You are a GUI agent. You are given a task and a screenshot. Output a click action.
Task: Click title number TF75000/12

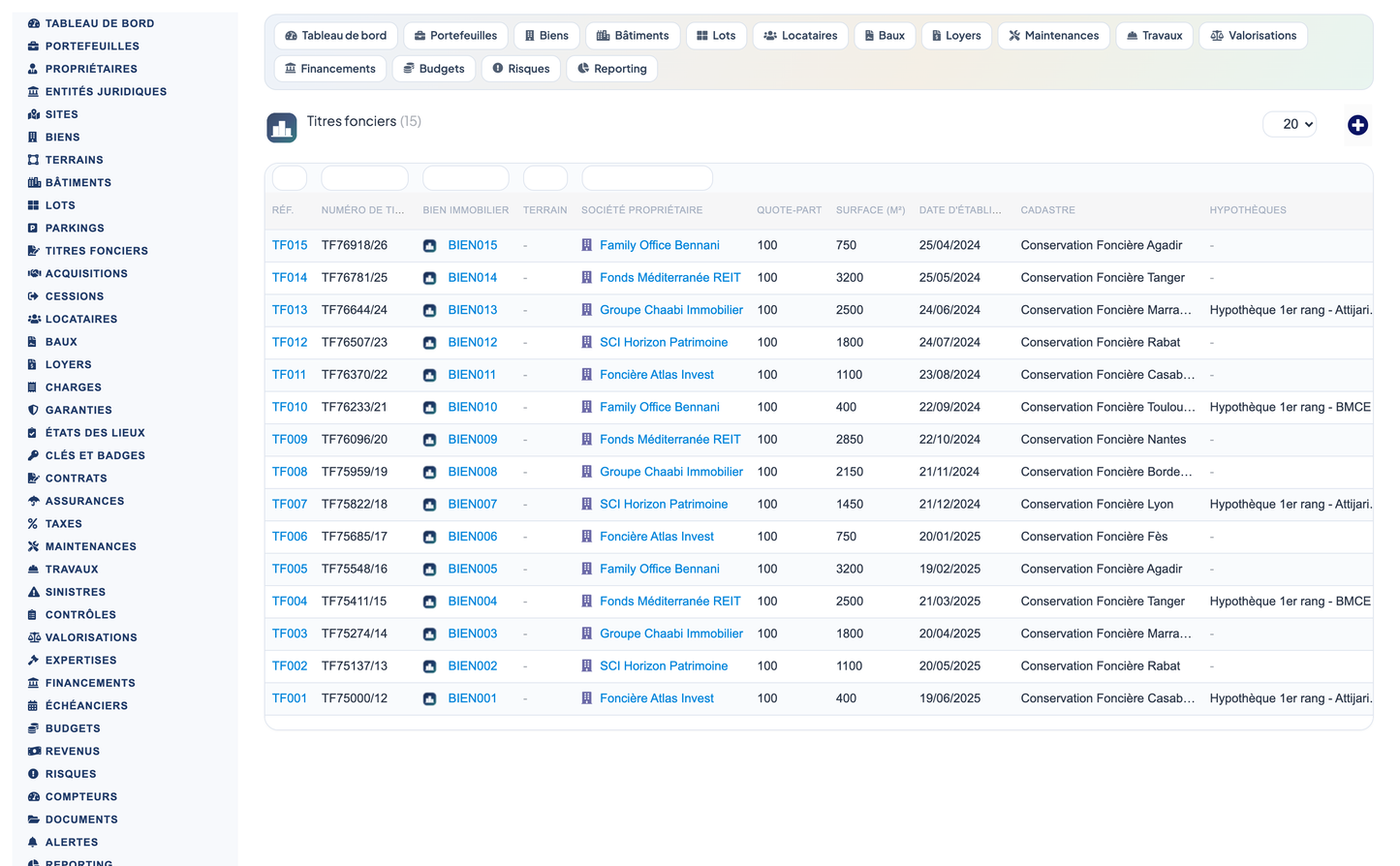point(355,698)
